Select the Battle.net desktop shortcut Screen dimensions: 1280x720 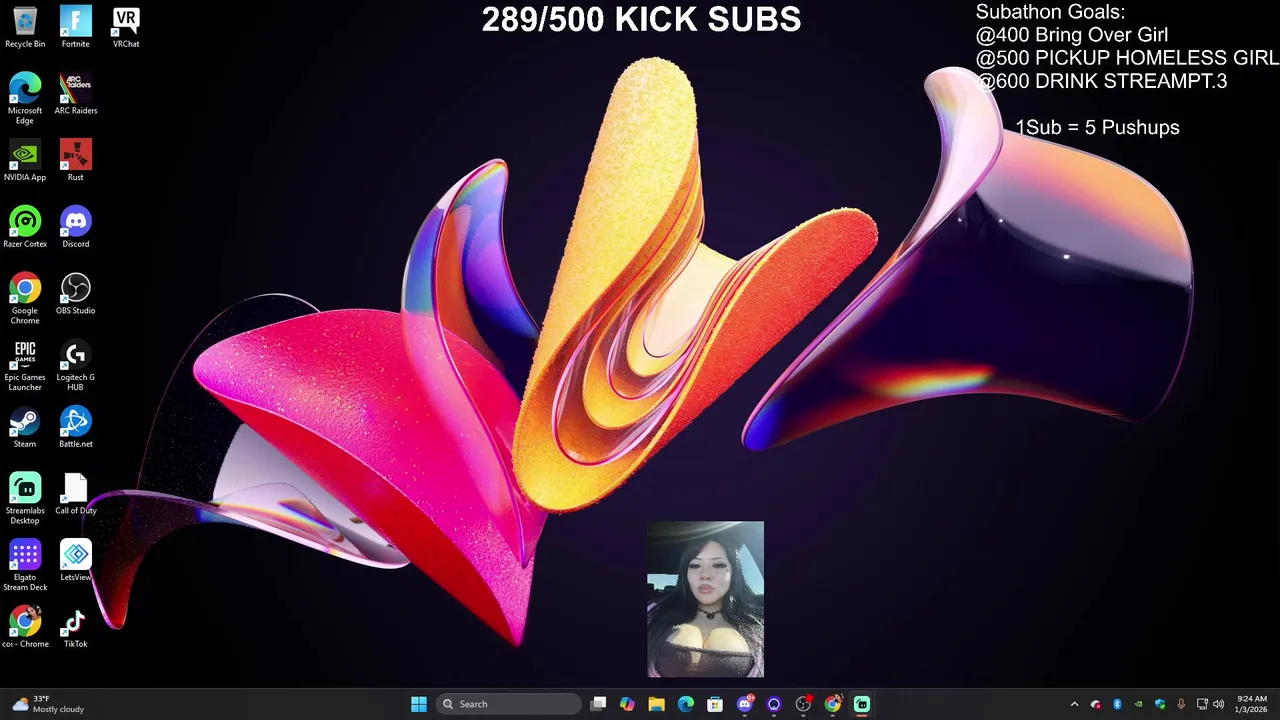coord(76,426)
